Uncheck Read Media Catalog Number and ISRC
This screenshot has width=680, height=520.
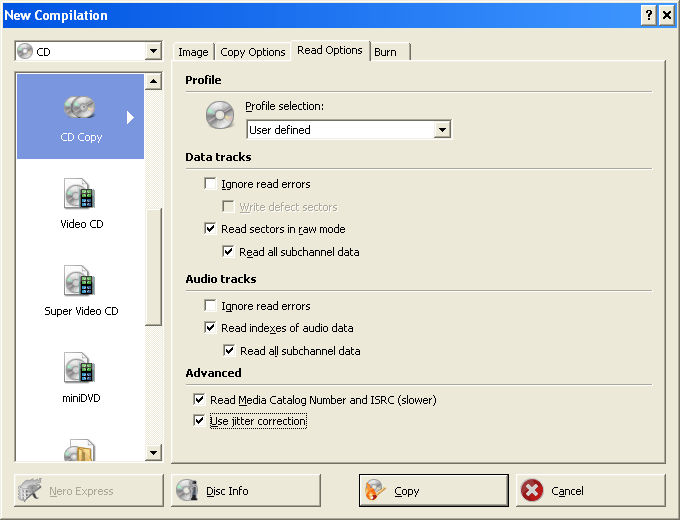pos(199,400)
